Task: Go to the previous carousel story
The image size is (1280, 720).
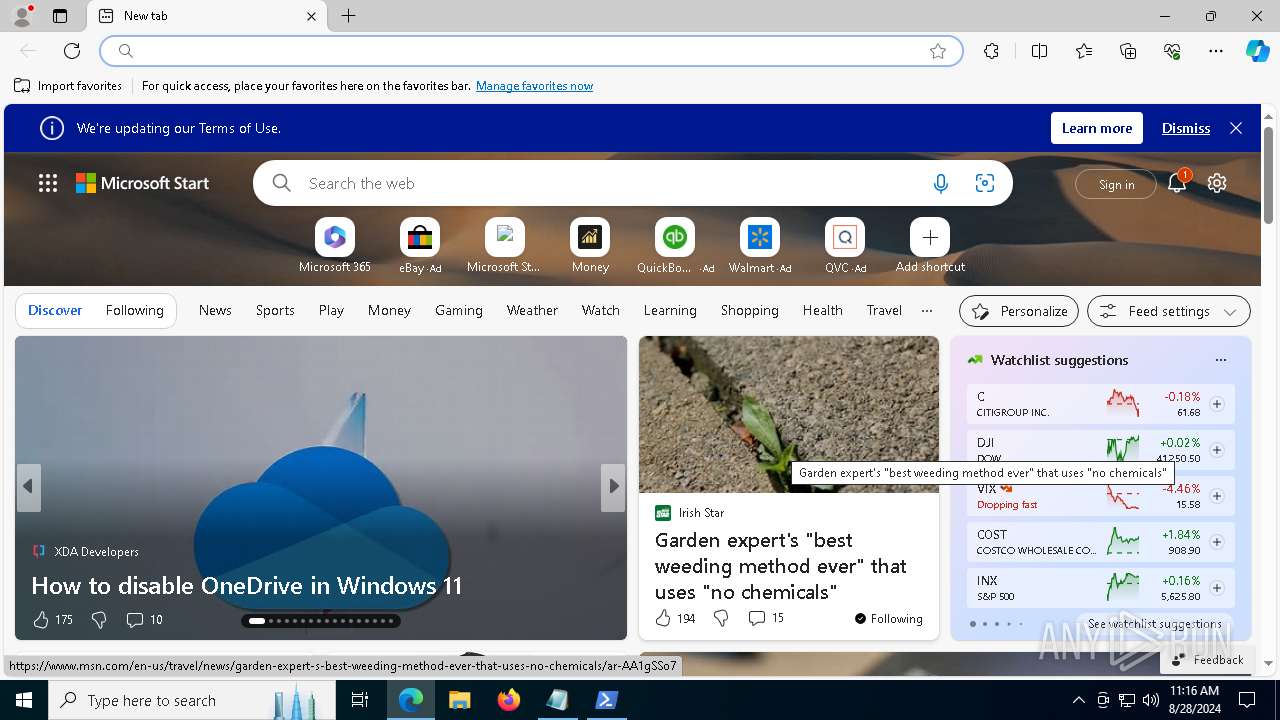Action: point(28,486)
